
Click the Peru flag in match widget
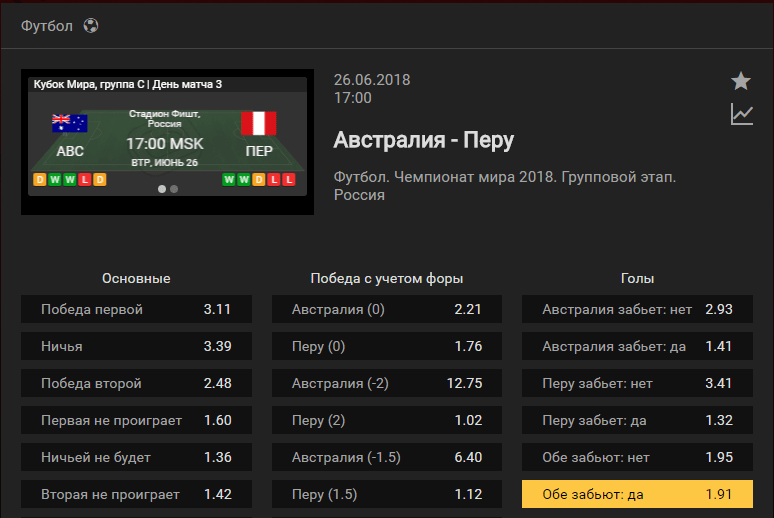259,123
